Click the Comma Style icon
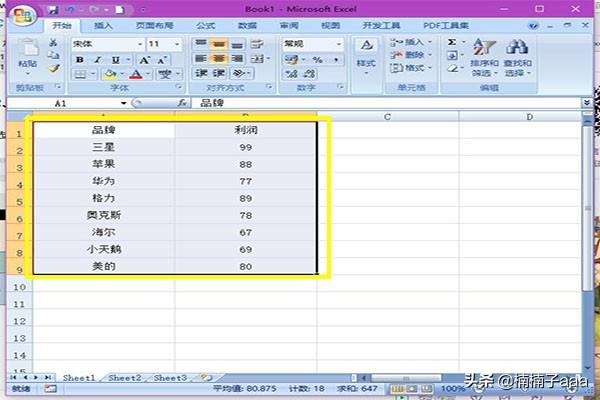The height and width of the screenshot is (400, 600). 336,59
